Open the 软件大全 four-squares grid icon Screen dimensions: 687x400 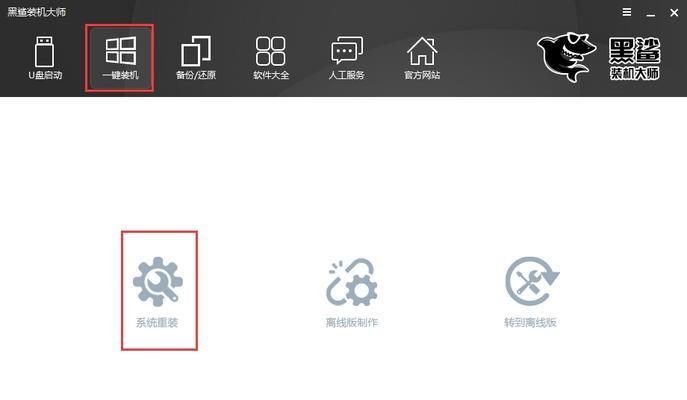click(271, 51)
